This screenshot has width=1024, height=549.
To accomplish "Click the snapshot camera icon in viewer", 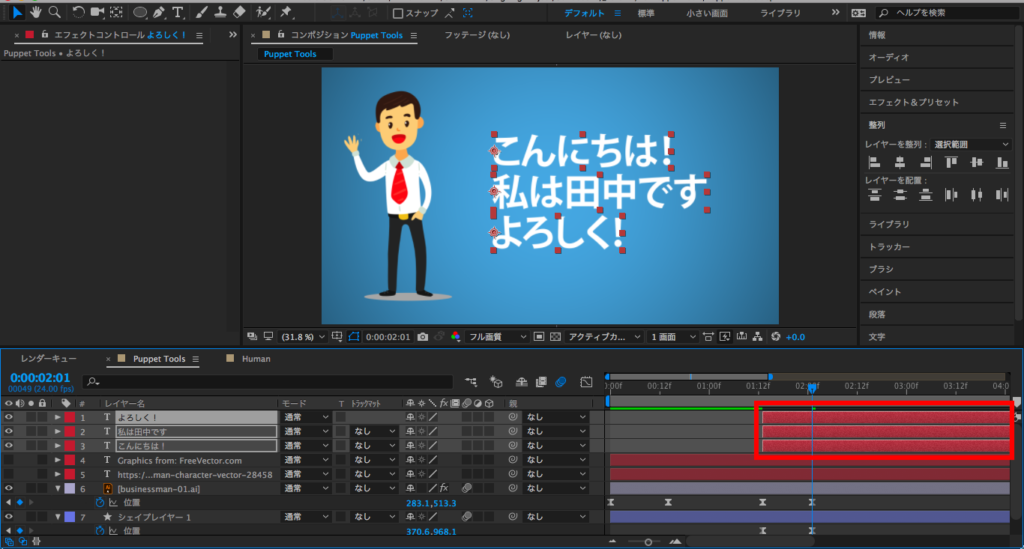I will [x=424, y=337].
